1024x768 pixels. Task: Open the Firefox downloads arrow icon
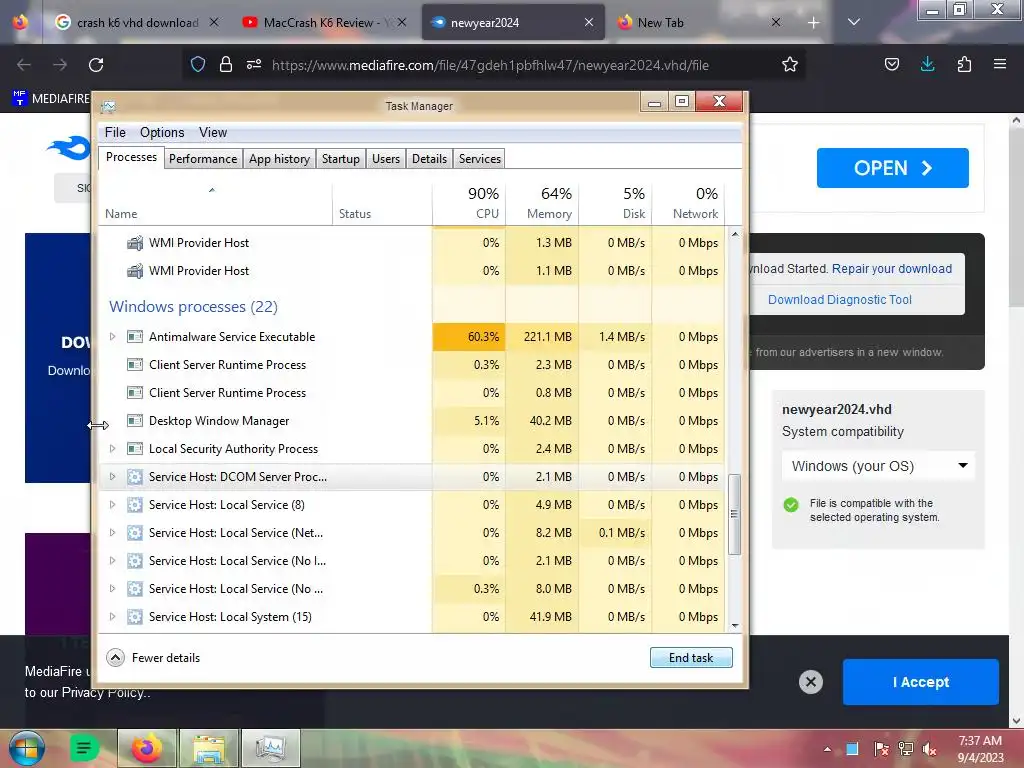[x=927, y=65]
